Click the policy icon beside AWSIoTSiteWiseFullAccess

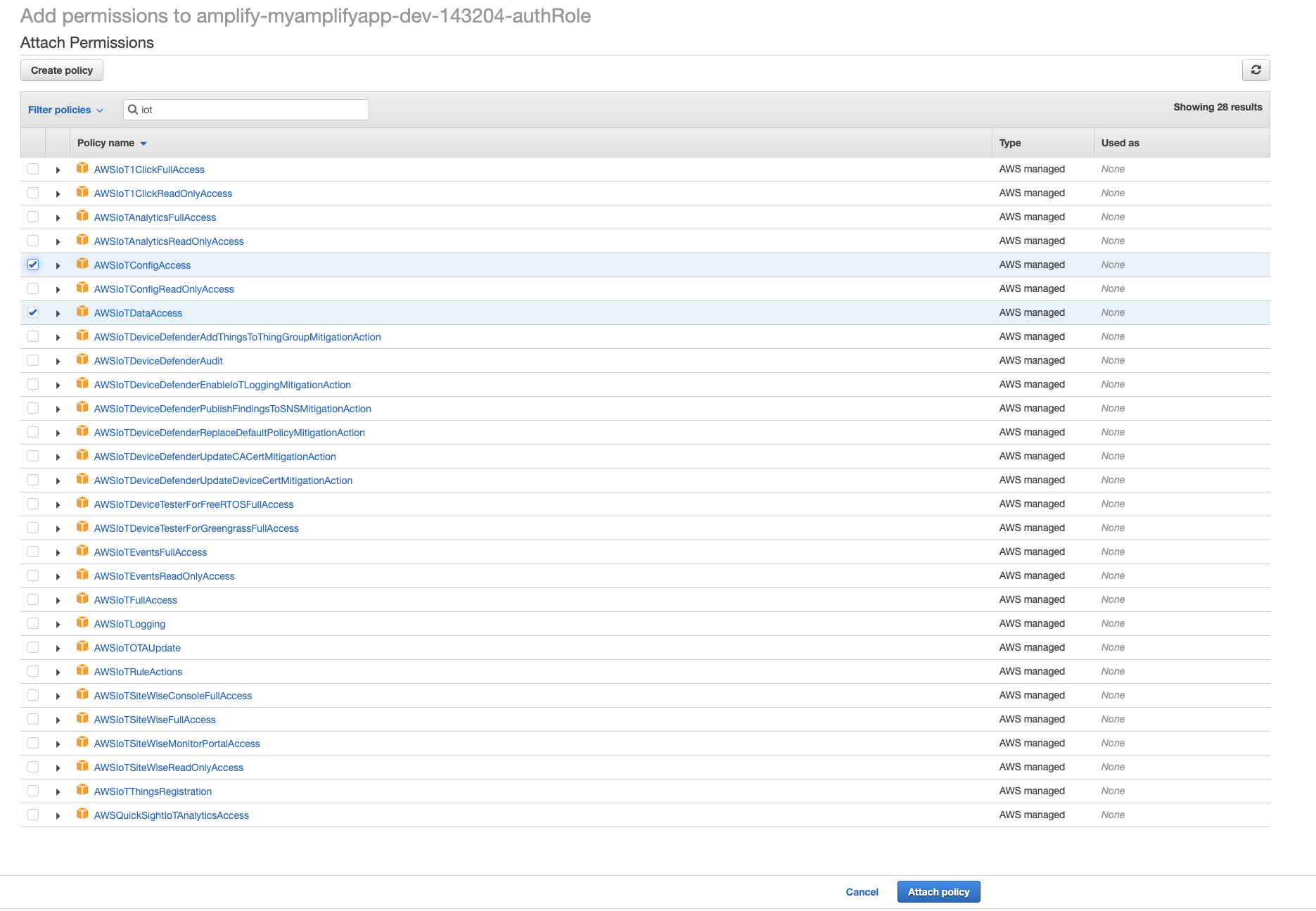[x=82, y=718]
